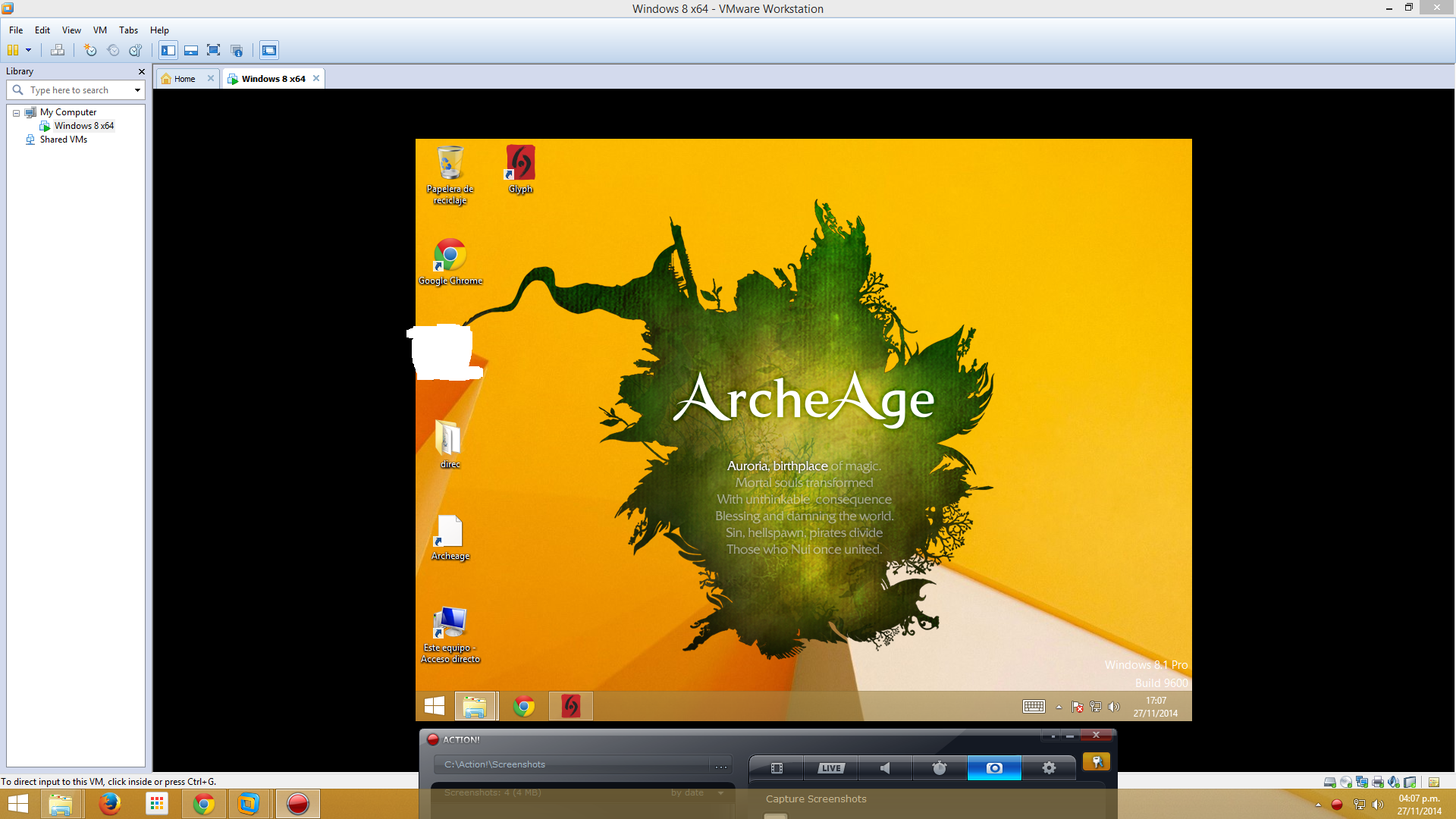The image size is (1456, 819).
Task: Open the snapshot manager
Action: coord(136,50)
